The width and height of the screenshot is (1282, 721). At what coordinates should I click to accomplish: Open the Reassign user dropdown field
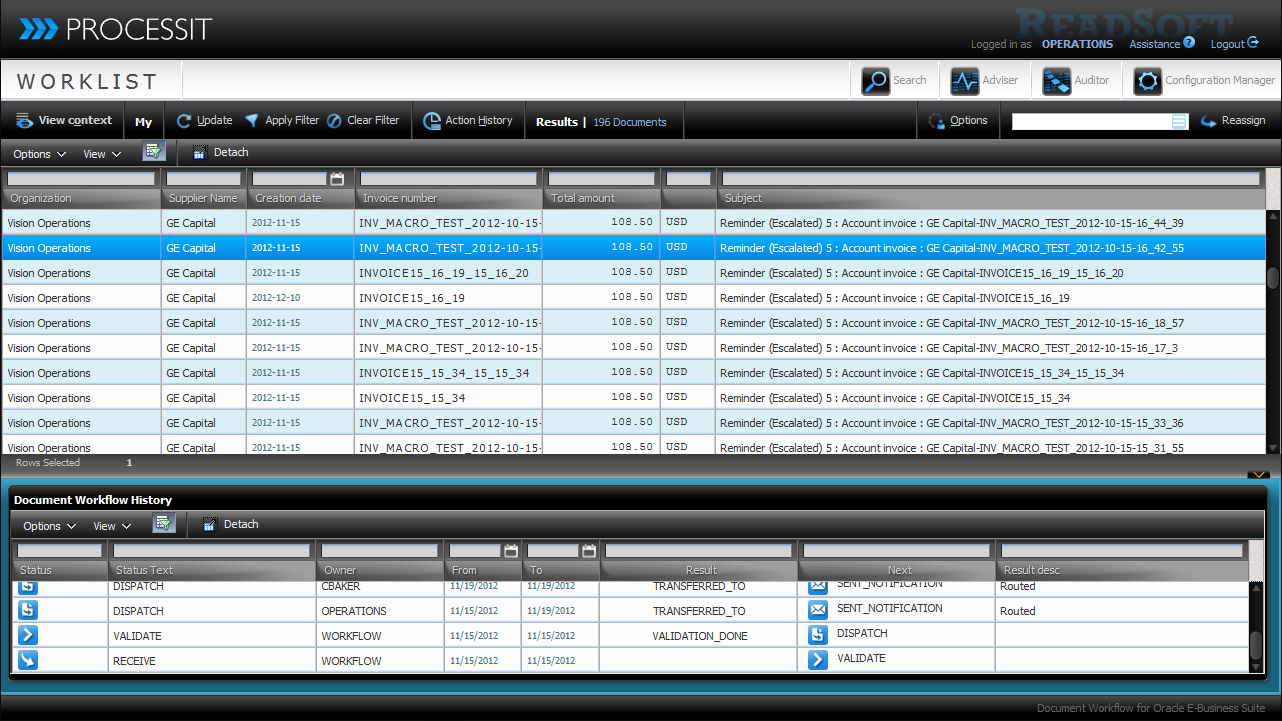click(x=1179, y=121)
